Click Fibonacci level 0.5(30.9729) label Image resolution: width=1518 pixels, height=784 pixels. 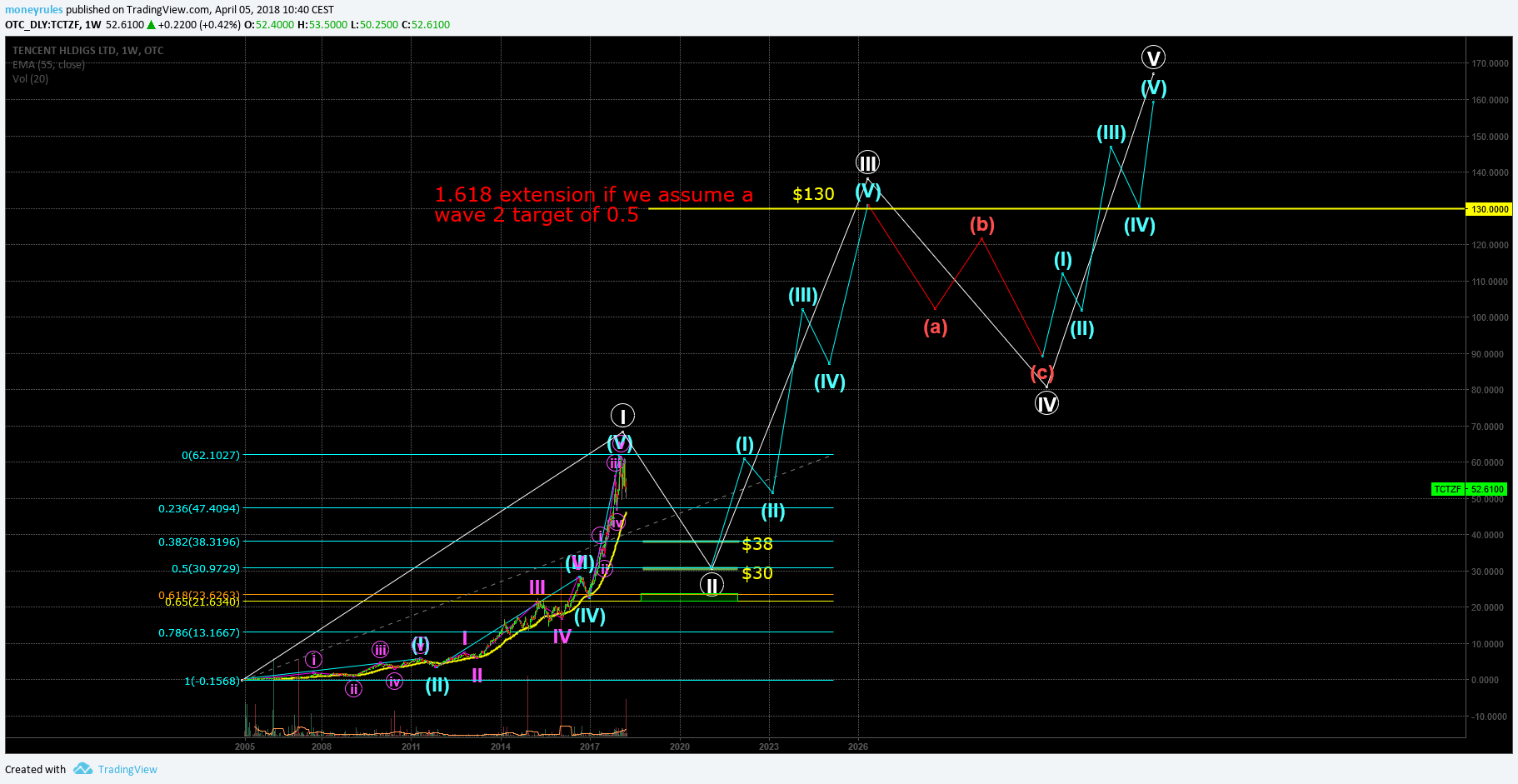(206, 568)
